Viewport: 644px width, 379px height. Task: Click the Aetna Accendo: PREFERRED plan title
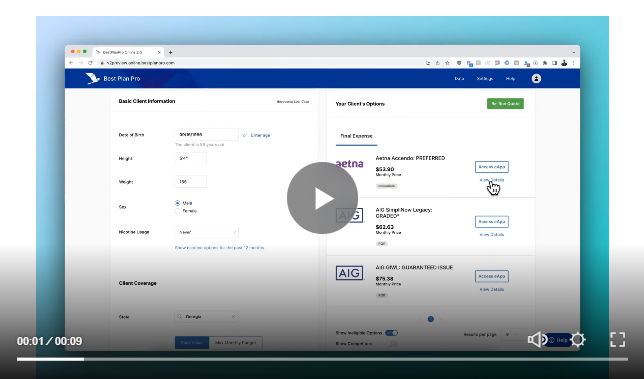click(x=410, y=158)
